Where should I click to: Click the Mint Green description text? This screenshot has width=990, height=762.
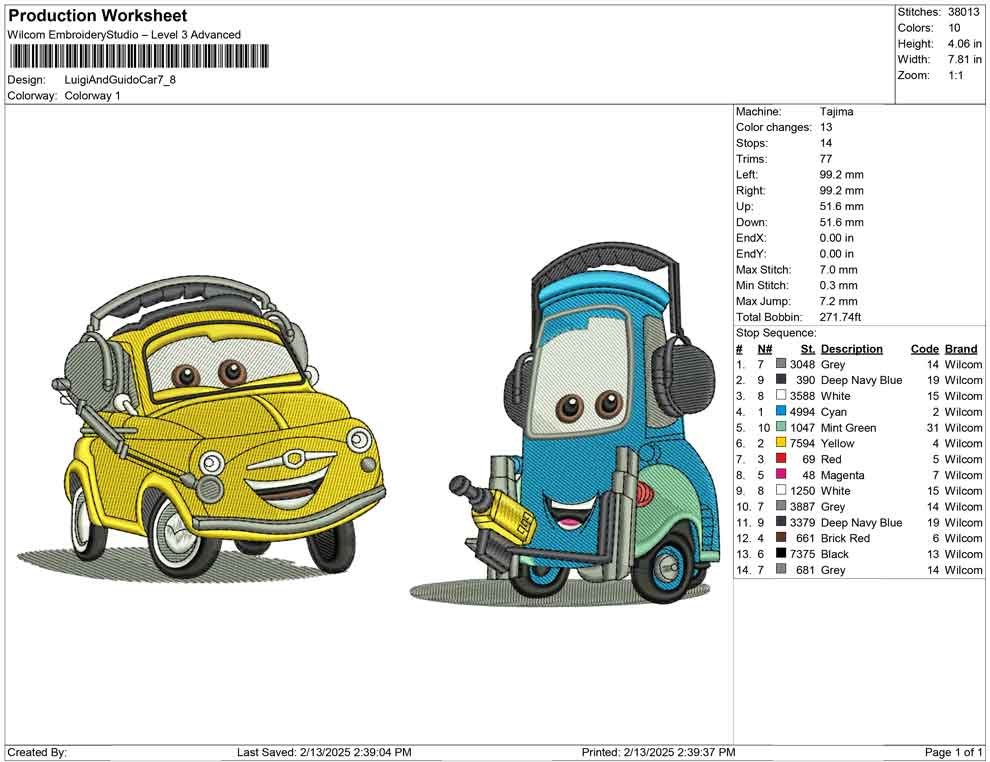point(849,427)
